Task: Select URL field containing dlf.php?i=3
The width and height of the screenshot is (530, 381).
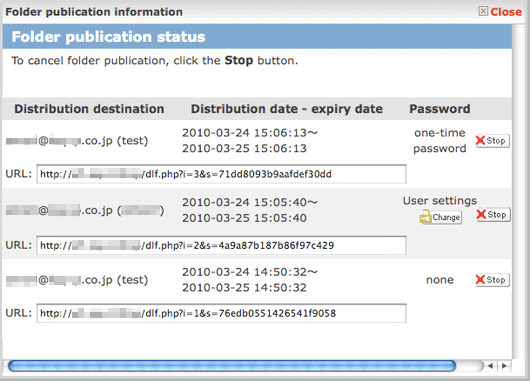Action: tap(221, 174)
